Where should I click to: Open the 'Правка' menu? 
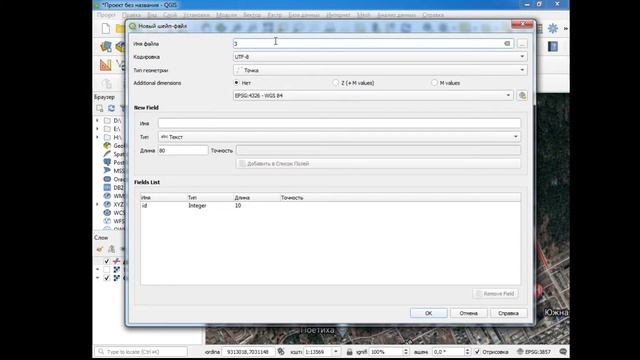pos(131,15)
